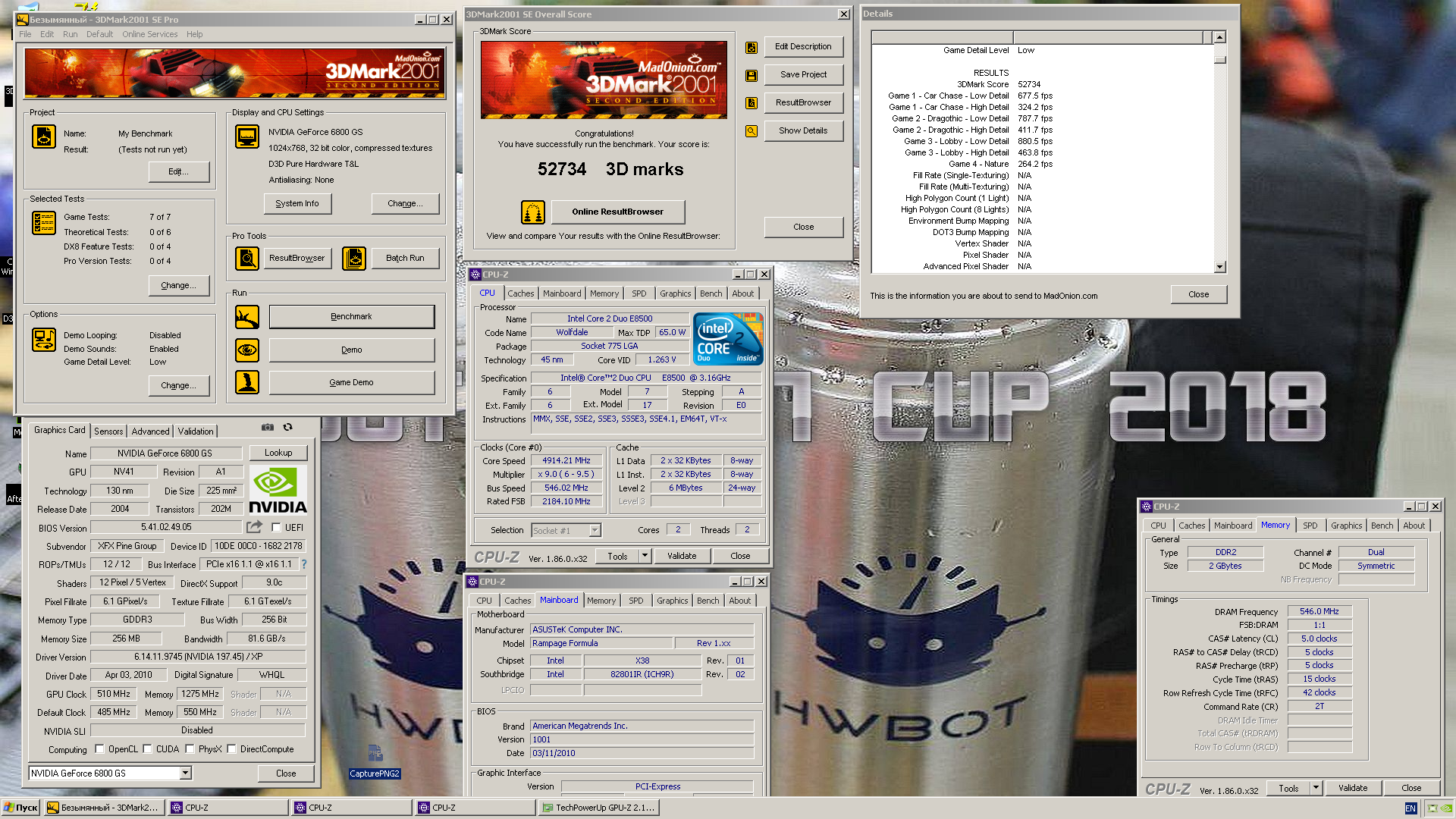Click the Save Project button
Viewport: 1456px width, 819px height.
804,74
